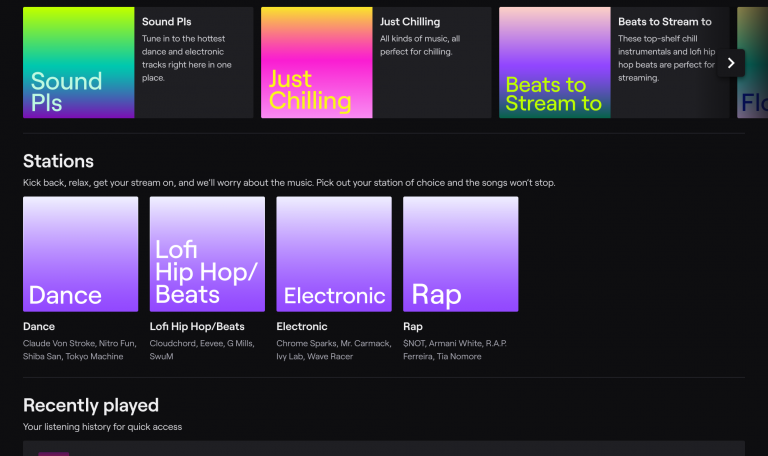Play the Dance station tile
This screenshot has height=456, width=768.
(81, 254)
